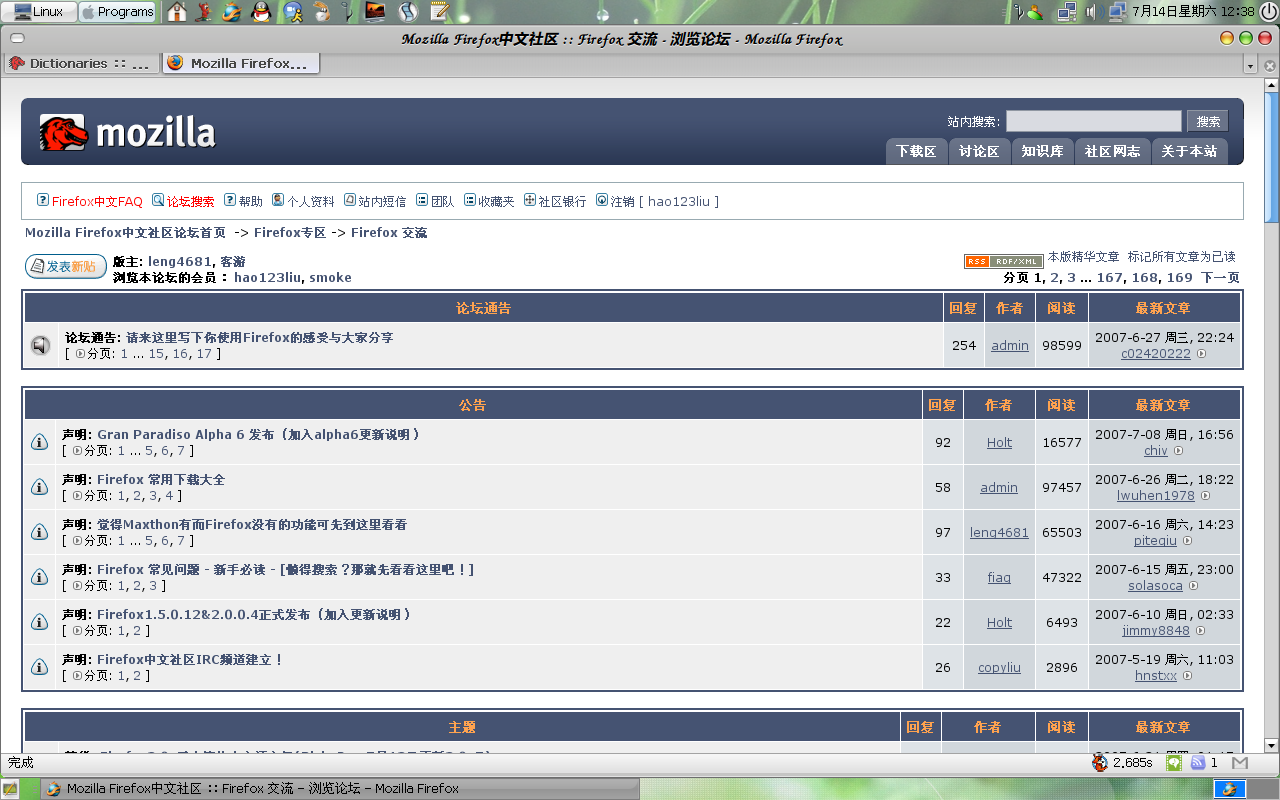Open the 论坛搜索 link
The width and height of the screenshot is (1280, 800).
pos(190,201)
